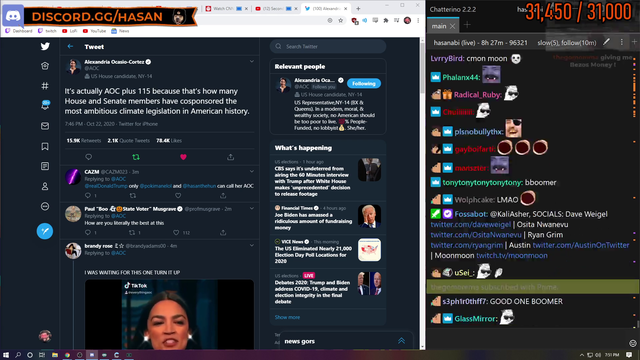Click the Search Twitter field
Viewport: 640px width, 360px height.
tap(328, 46)
